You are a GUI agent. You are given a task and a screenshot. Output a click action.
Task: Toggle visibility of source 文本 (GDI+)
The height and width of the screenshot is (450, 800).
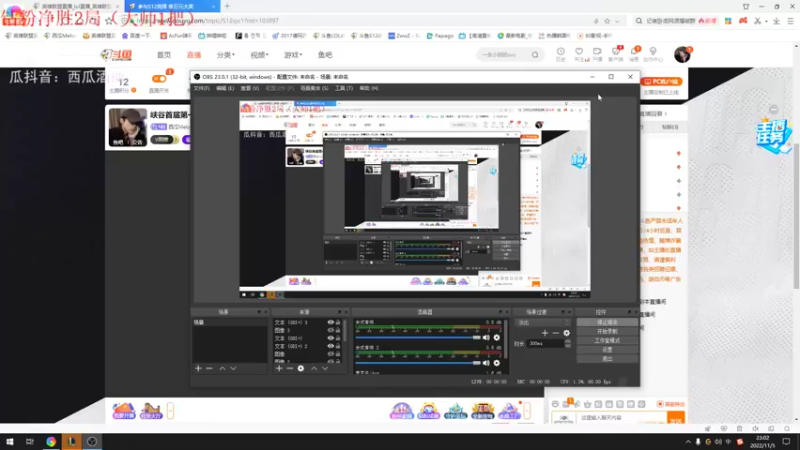coord(331,338)
